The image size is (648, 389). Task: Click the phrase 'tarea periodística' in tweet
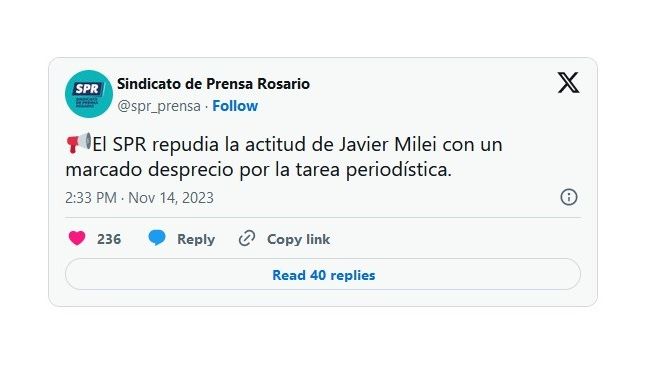[373, 169]
